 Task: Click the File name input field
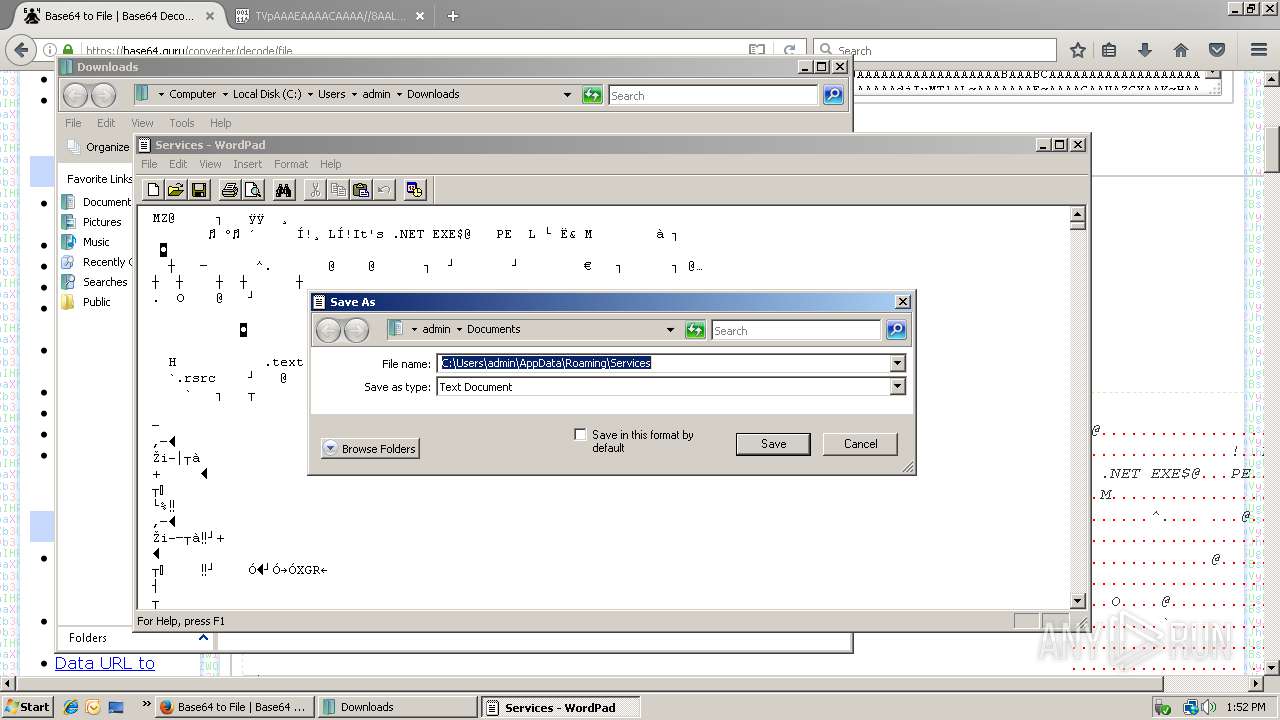(x=664, y=363)
